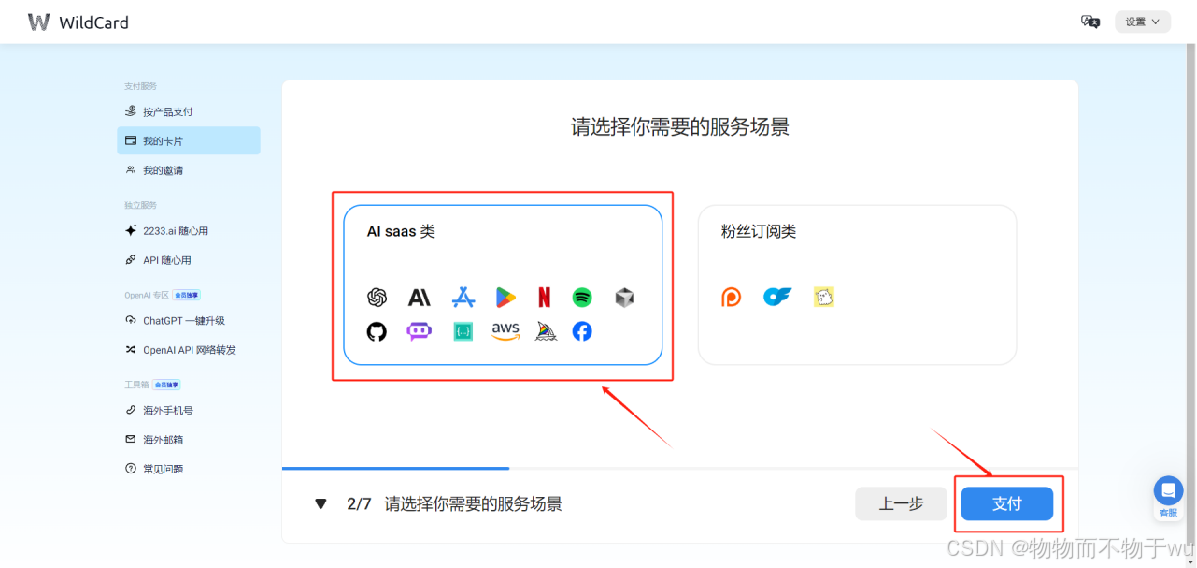Open 海外手机号 in sidebar
The image size is (1197, 568).
pyautogui.click(x=189, y=410)
